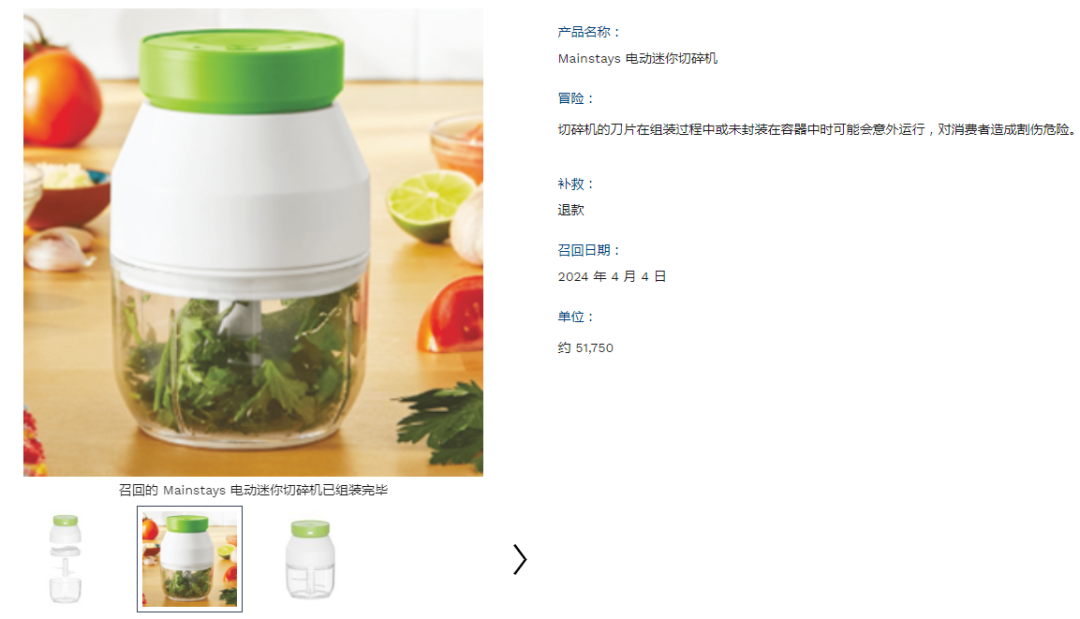This screenshot has height=619, width=1080.
Task: Click the 产品名称 label
Action: (x=589, y=32)
